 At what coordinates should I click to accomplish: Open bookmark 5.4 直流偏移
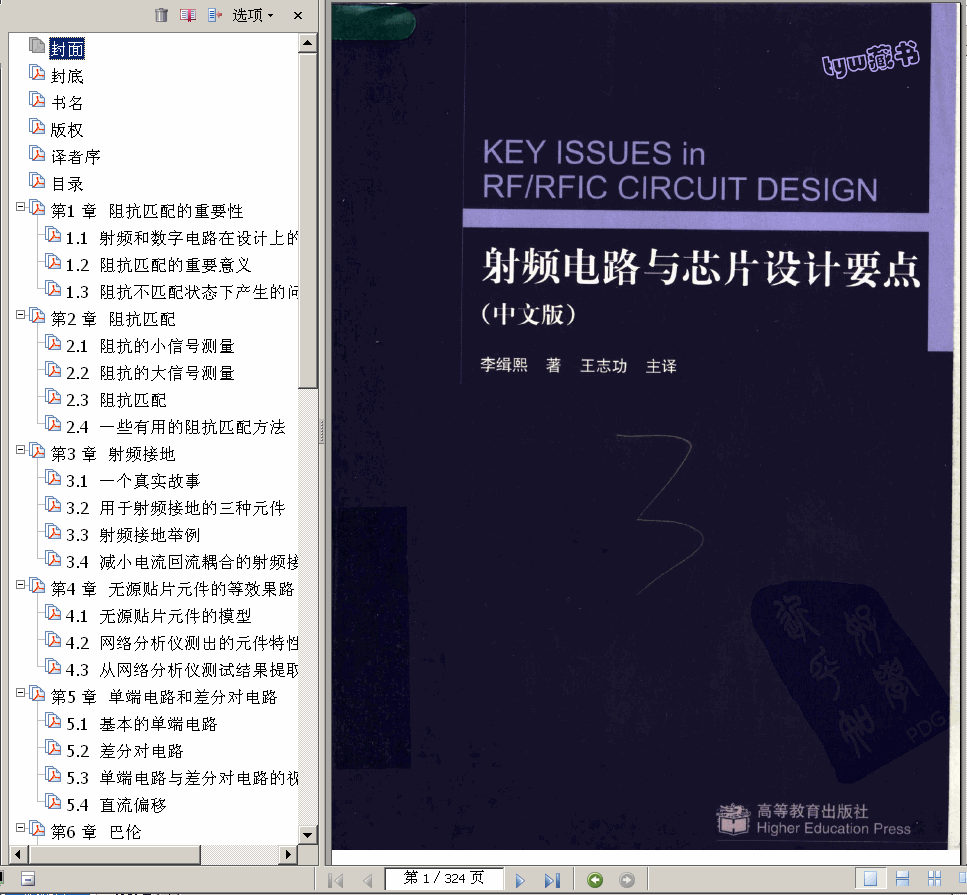116,805
